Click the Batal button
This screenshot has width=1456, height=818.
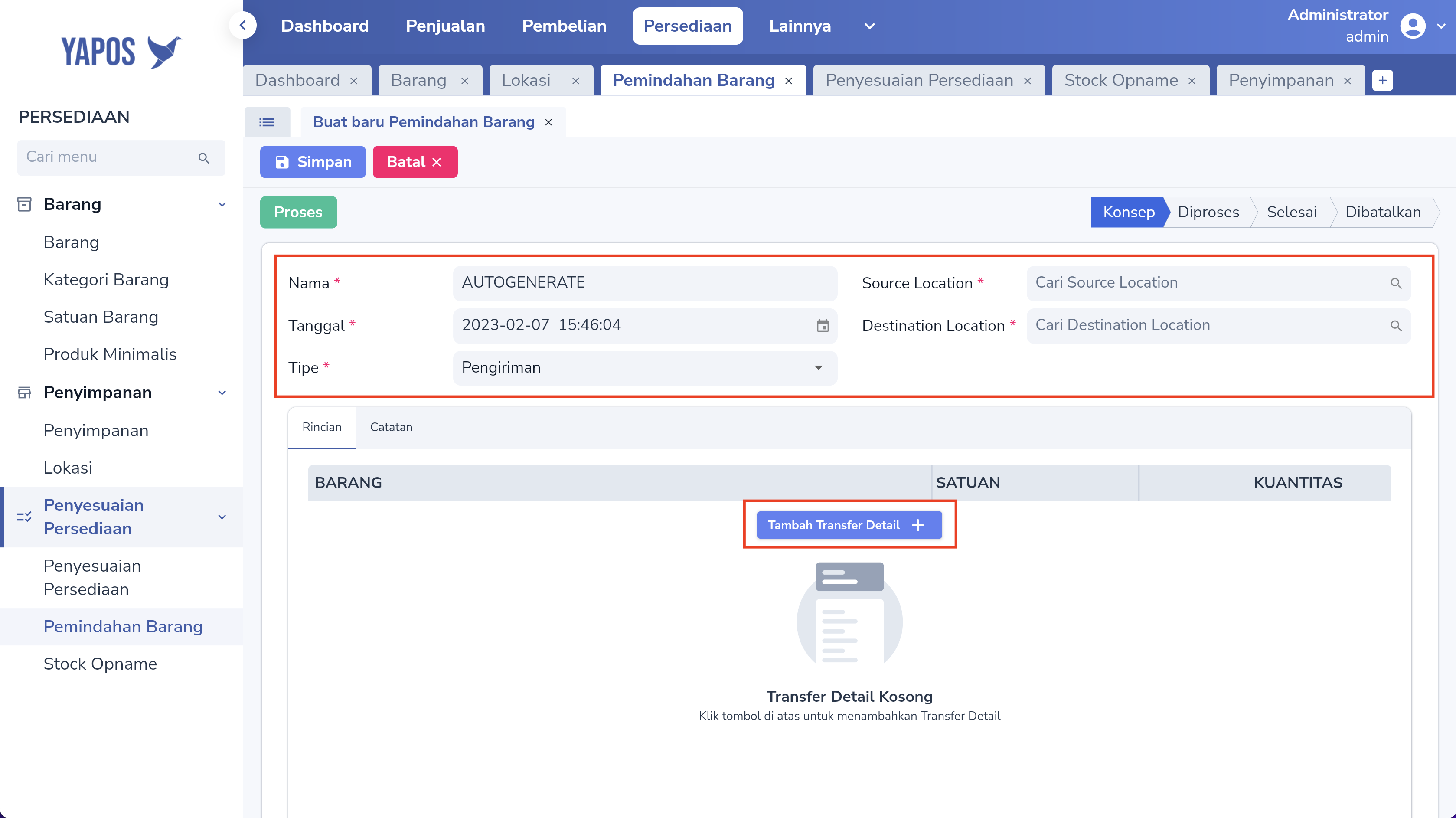[415, 162]
